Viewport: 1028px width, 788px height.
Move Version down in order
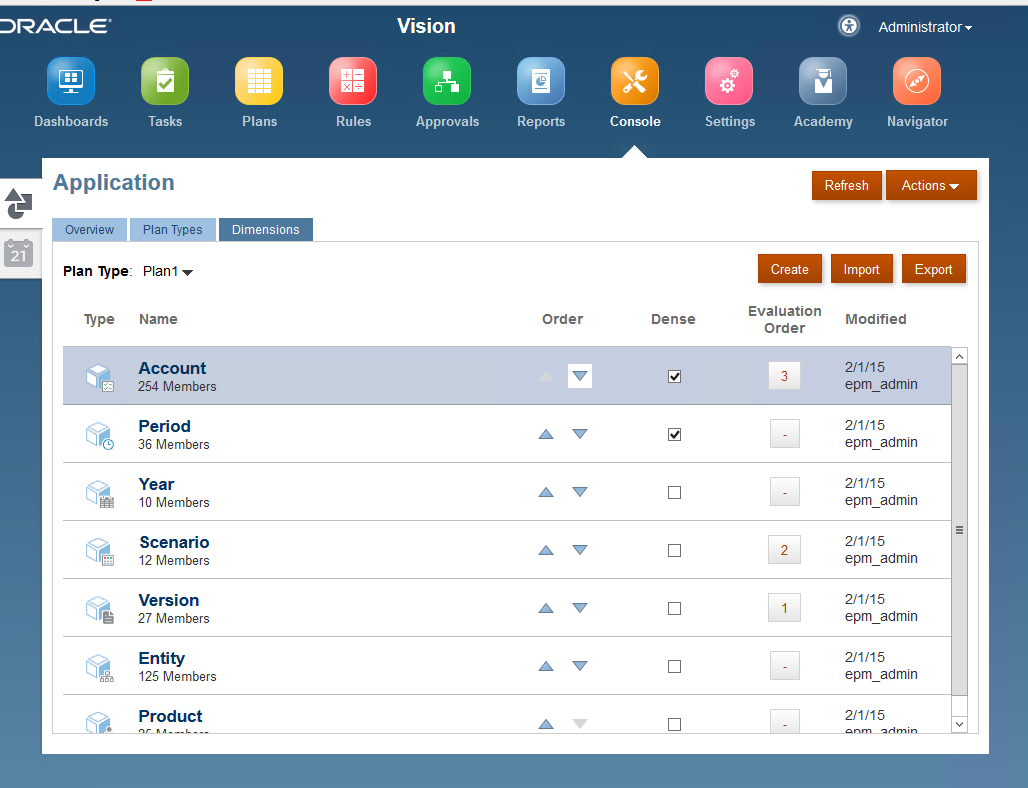click(x=580, y=608)
